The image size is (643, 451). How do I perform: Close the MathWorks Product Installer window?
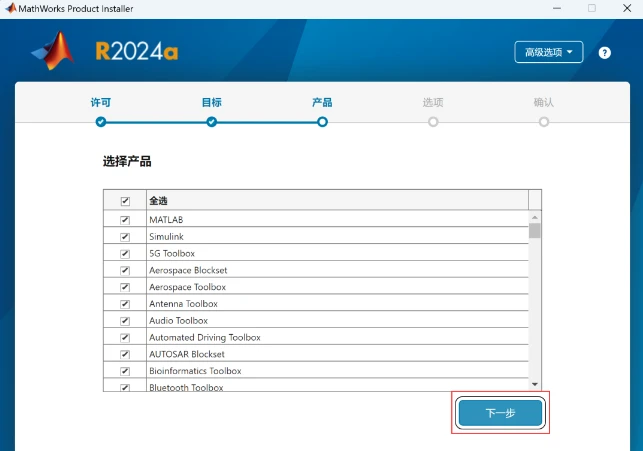coord(627,8)
